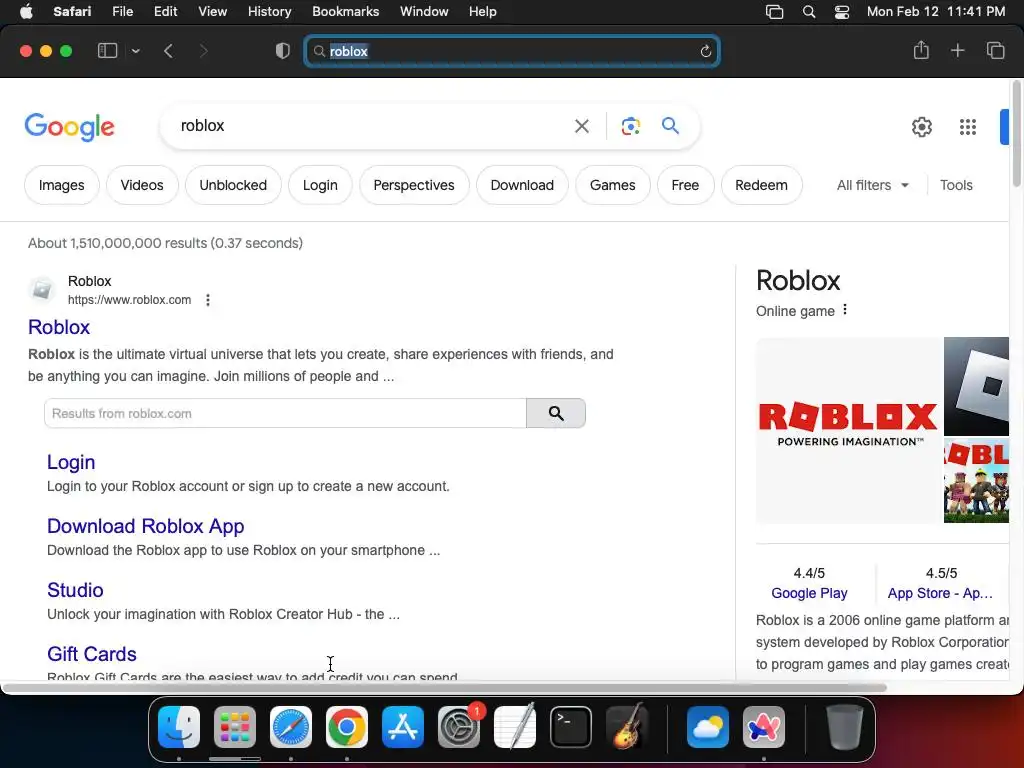Image resolution: width=1024 pixels, height=768 pixels.
Task: Open Terminal from the Dock
Action: point(571,727)
